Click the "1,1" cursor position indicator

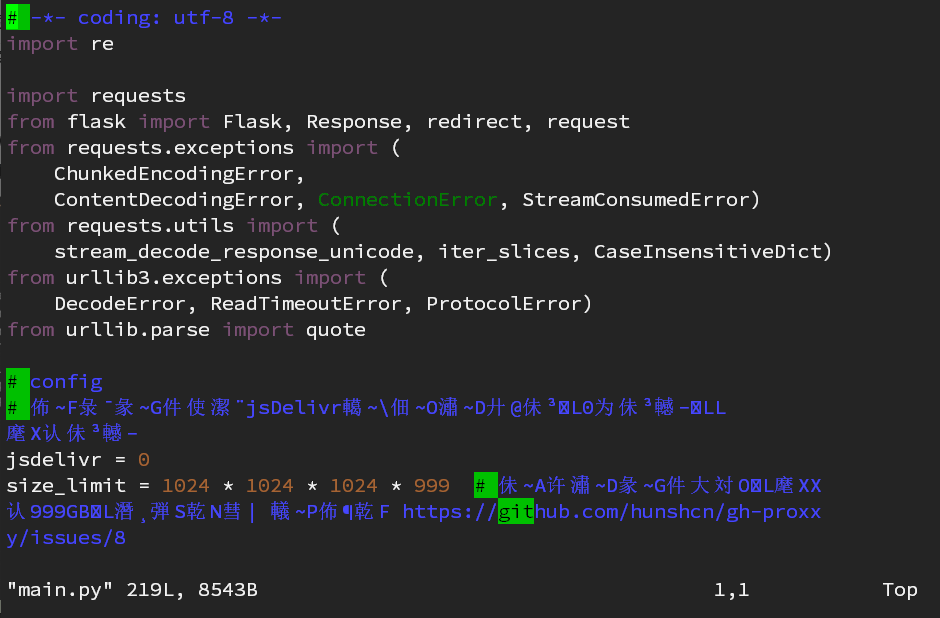(x=731, y=590)
